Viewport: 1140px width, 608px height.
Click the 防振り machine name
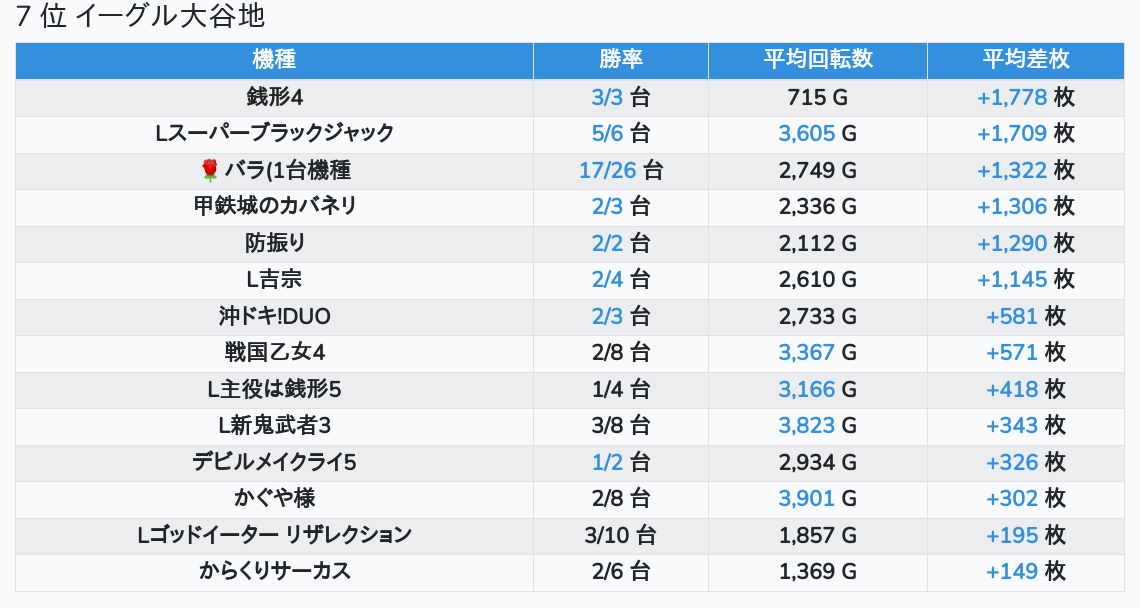pos(274,243)
